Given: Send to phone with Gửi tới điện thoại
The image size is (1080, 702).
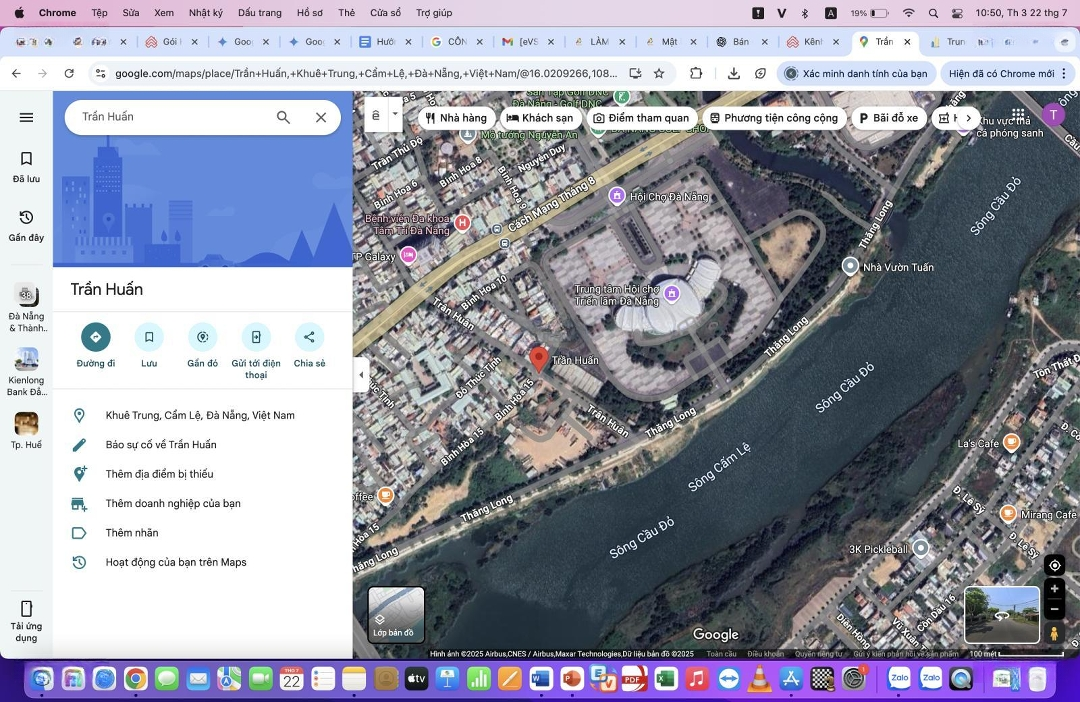Looking at the screenshot, I should click(256, 337).
